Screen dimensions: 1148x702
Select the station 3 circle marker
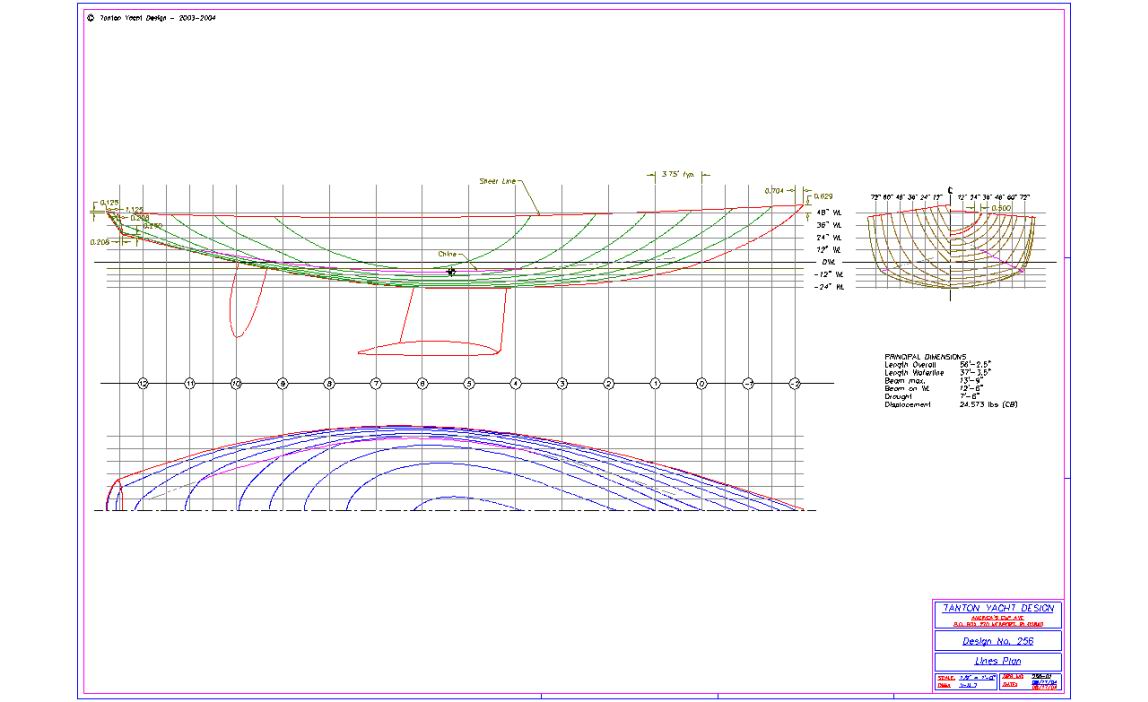562,383
